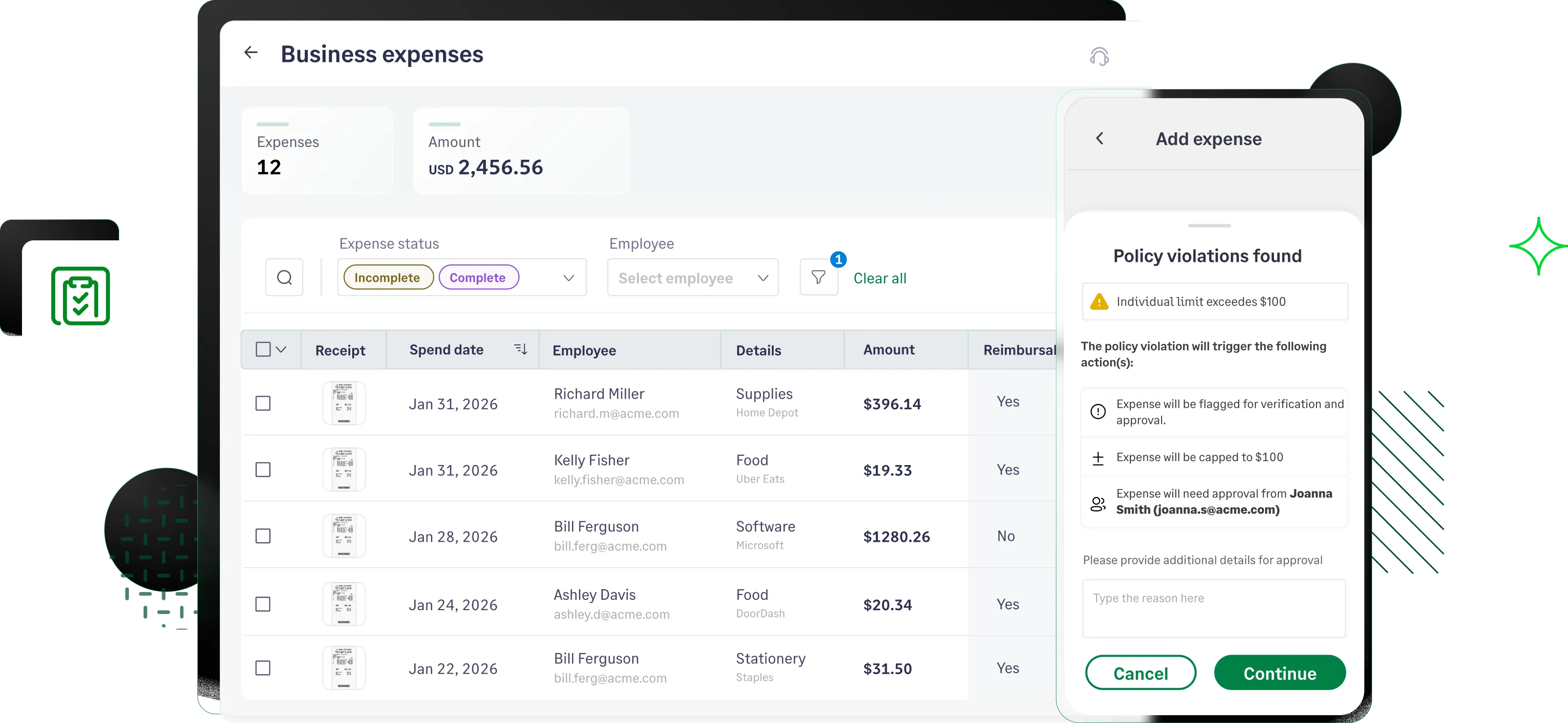Click the search magnifier above the expense table
Screen dimensions: 1568x723
coord(284,277)
